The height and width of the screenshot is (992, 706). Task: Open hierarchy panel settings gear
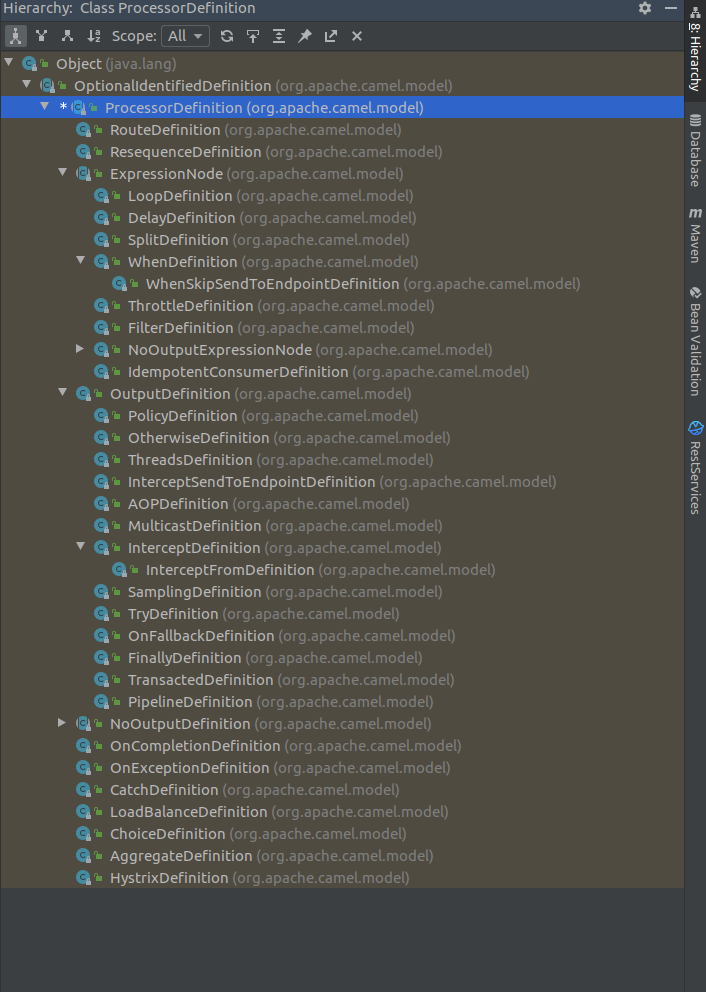pos(645,8)
